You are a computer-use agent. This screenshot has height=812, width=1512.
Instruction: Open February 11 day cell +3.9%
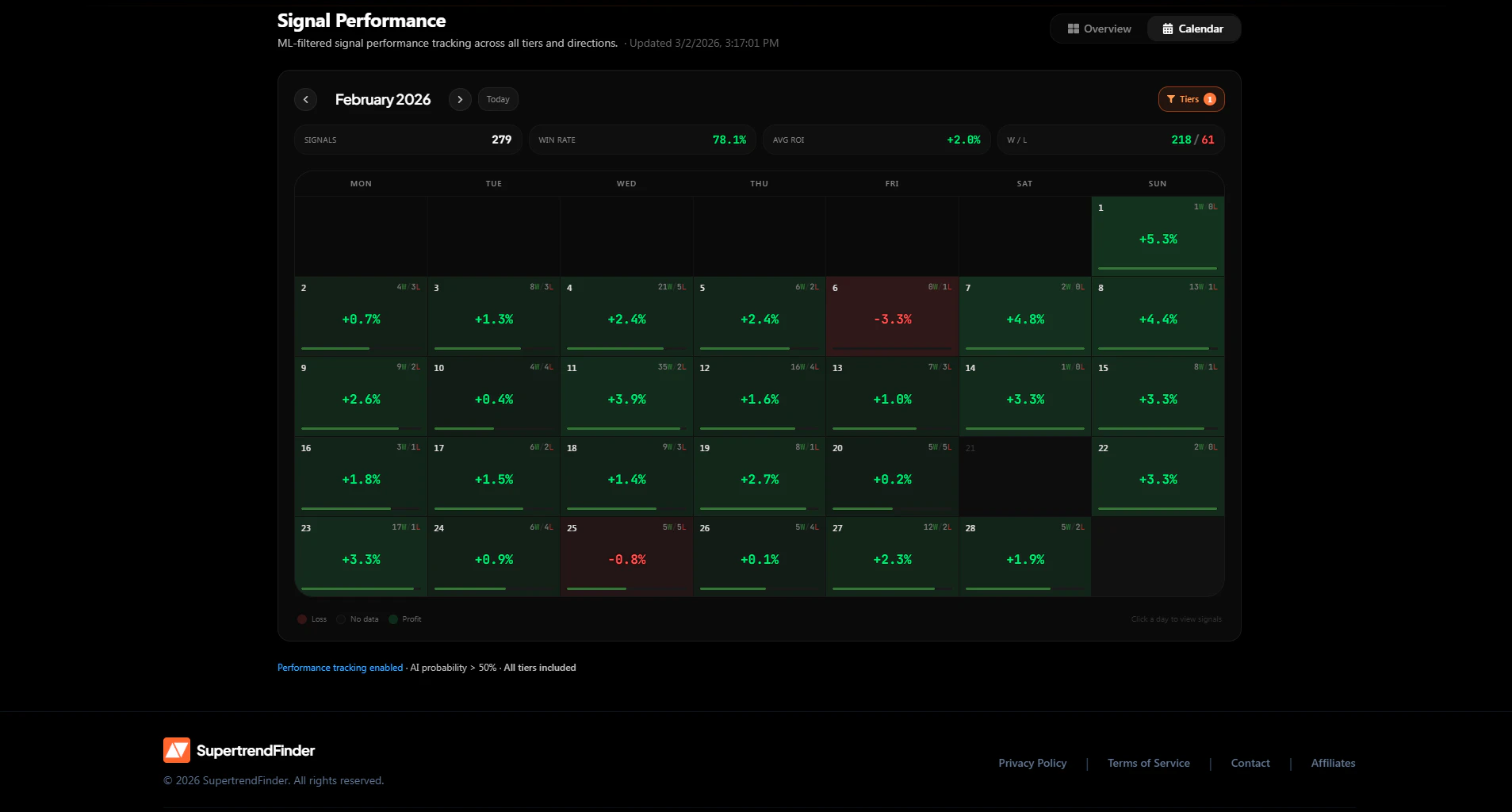pos(626,396)
